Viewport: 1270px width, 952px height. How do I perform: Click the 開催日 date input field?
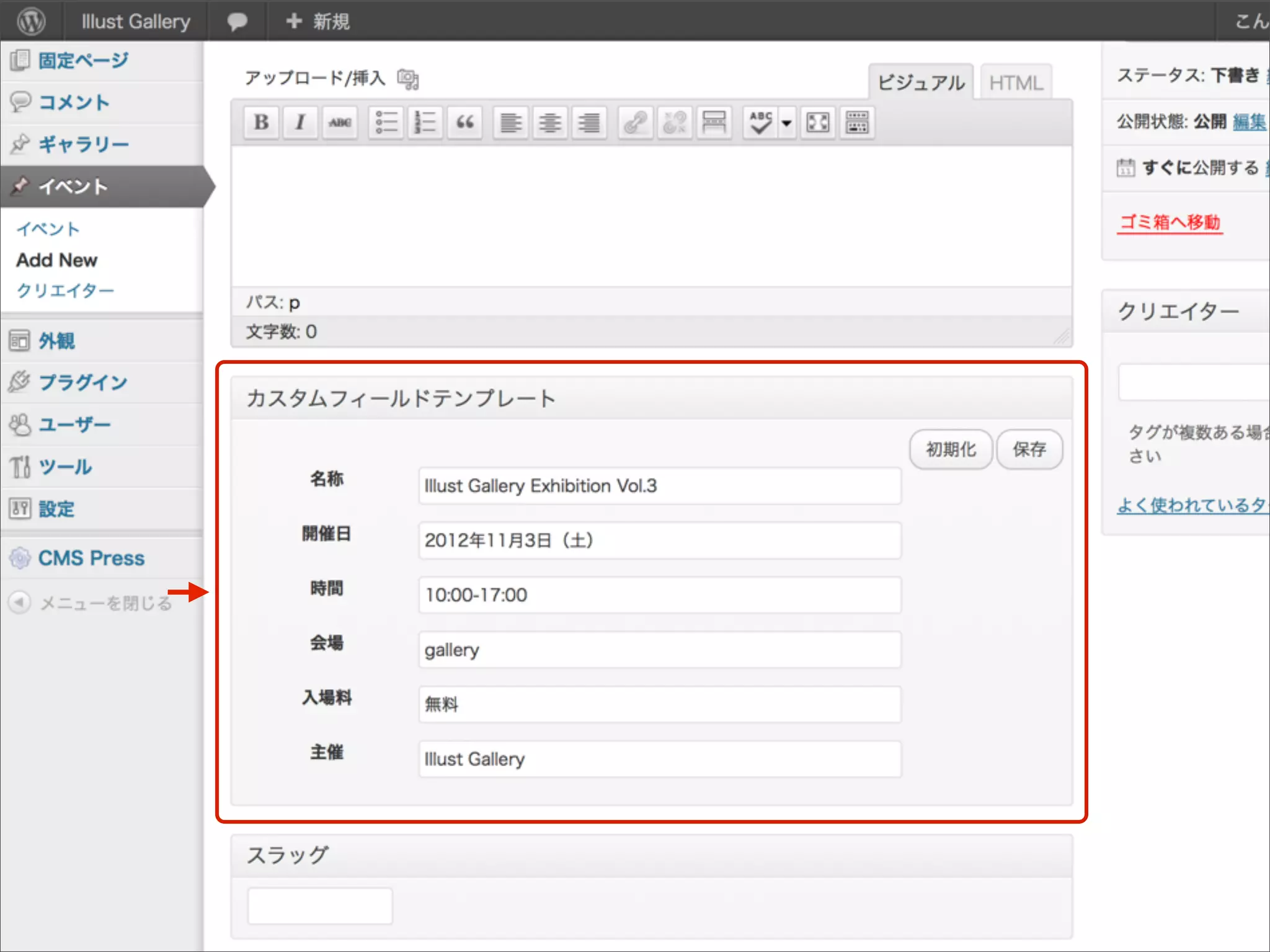click(659, 540)
